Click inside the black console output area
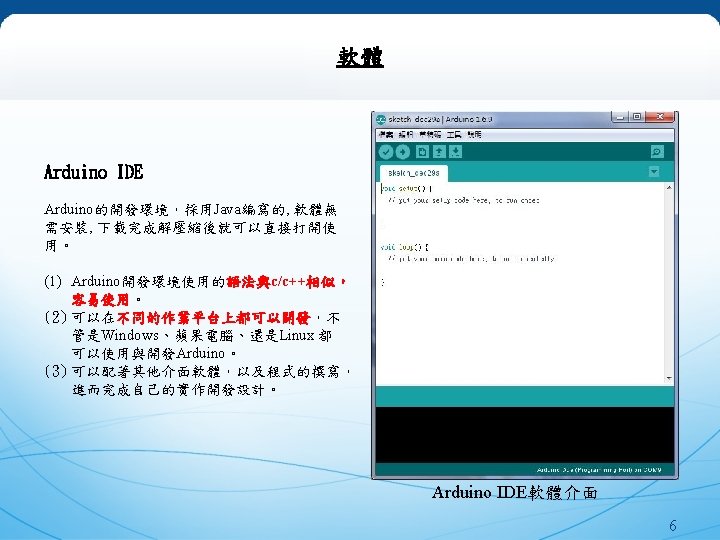 [x=525, y=435]
